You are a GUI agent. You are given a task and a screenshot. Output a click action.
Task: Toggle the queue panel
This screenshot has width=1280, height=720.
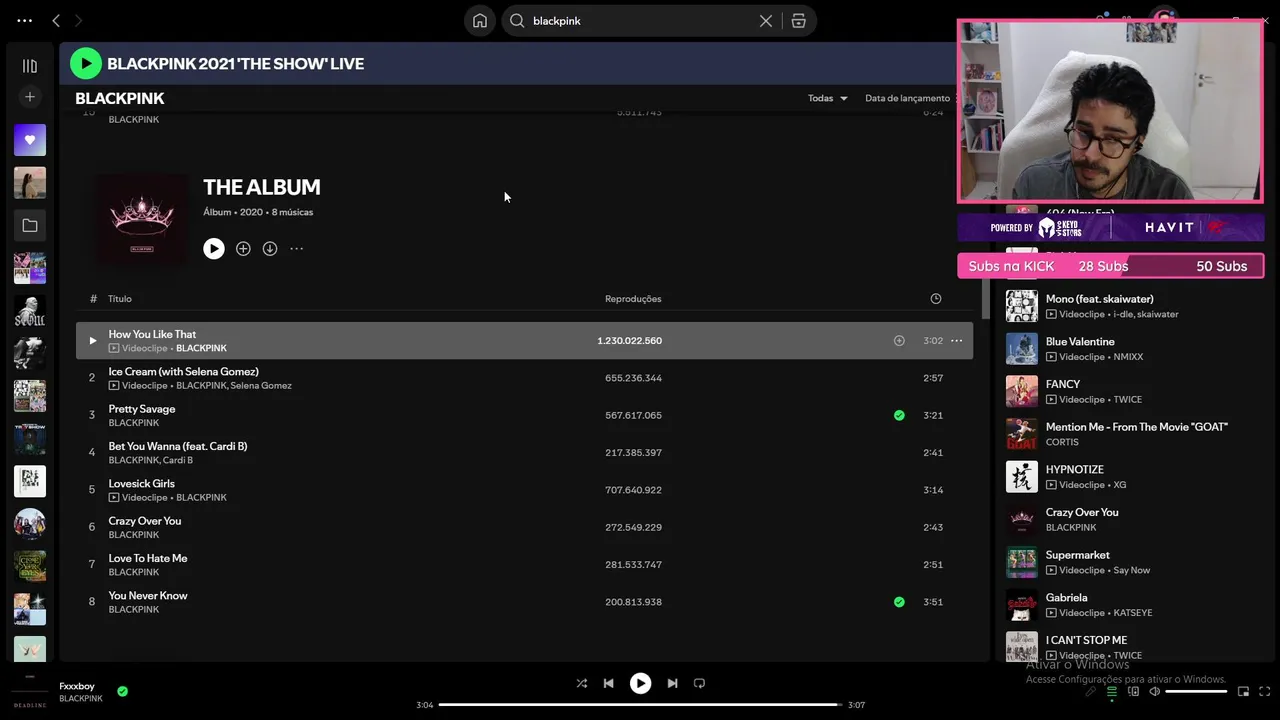coord(1111,692)
